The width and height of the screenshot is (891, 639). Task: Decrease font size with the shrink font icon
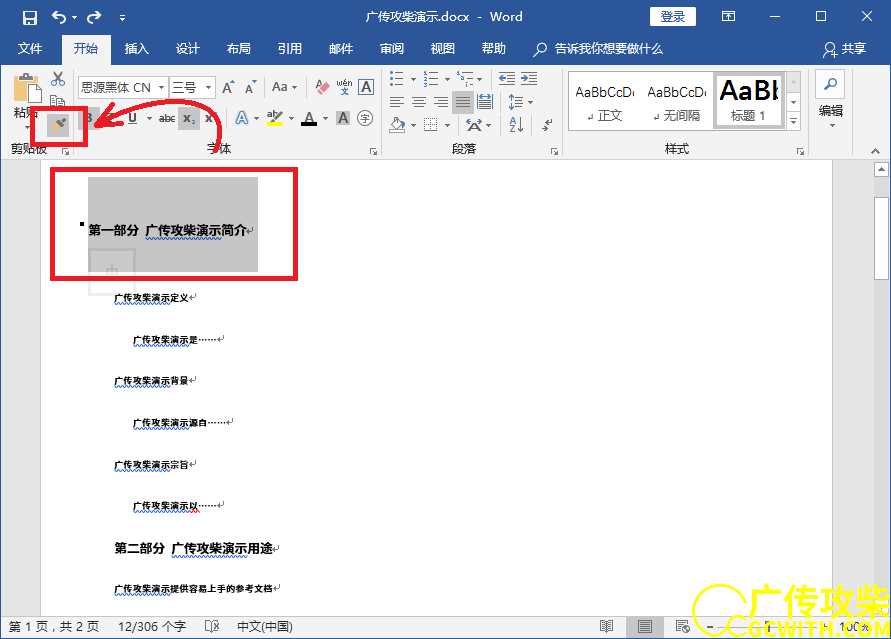click(251, 87)
